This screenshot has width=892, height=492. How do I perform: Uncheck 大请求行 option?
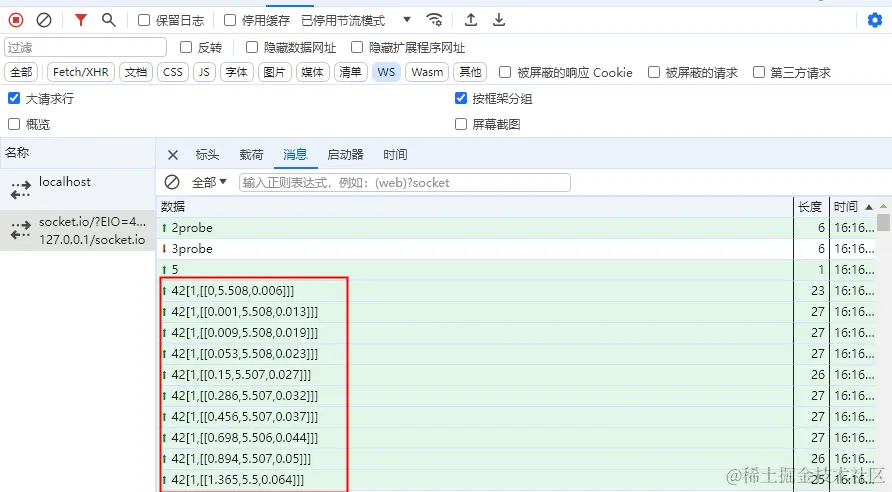(x=14, y=98)
